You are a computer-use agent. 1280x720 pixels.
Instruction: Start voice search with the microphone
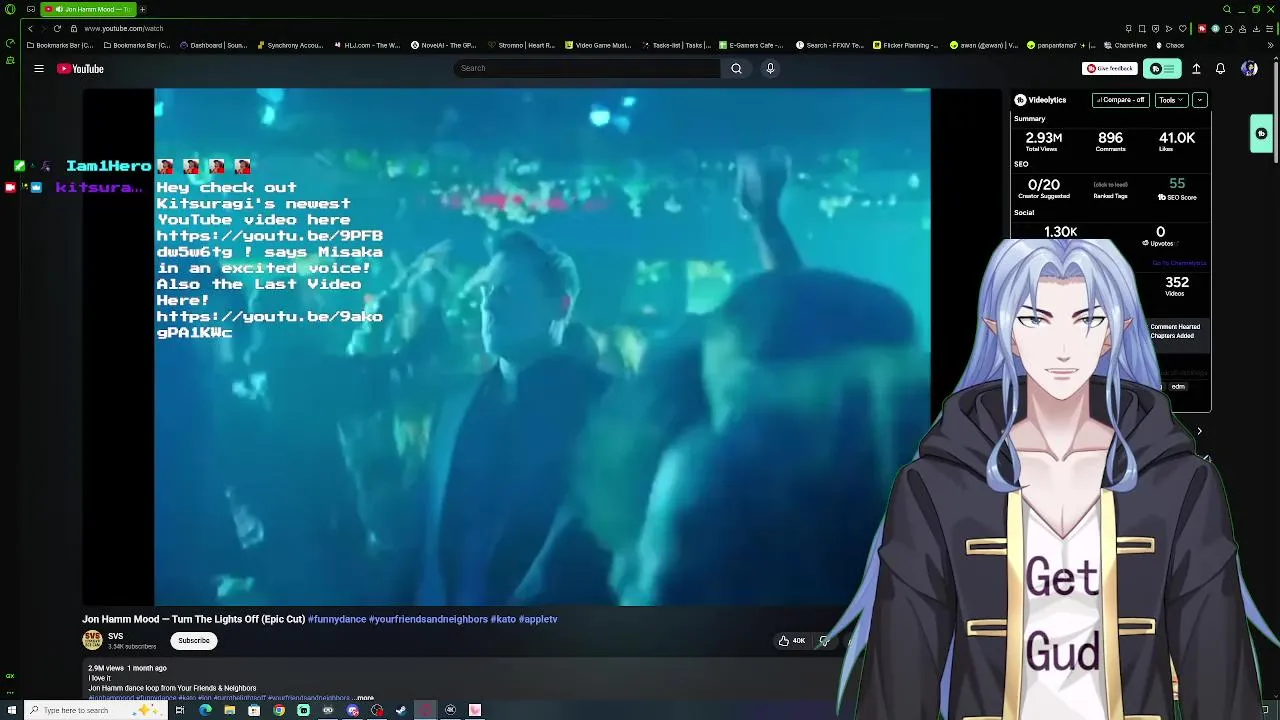[x=770, y=68]
